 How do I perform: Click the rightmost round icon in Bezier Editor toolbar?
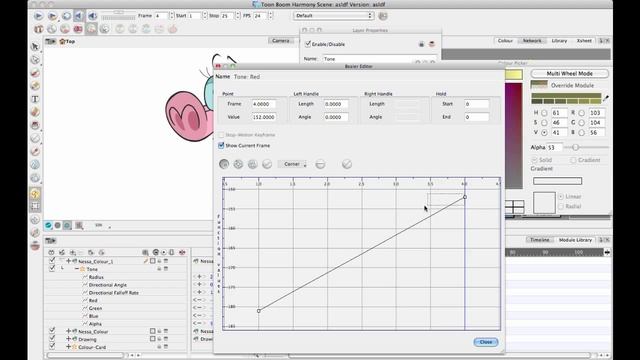click(347, 164)
